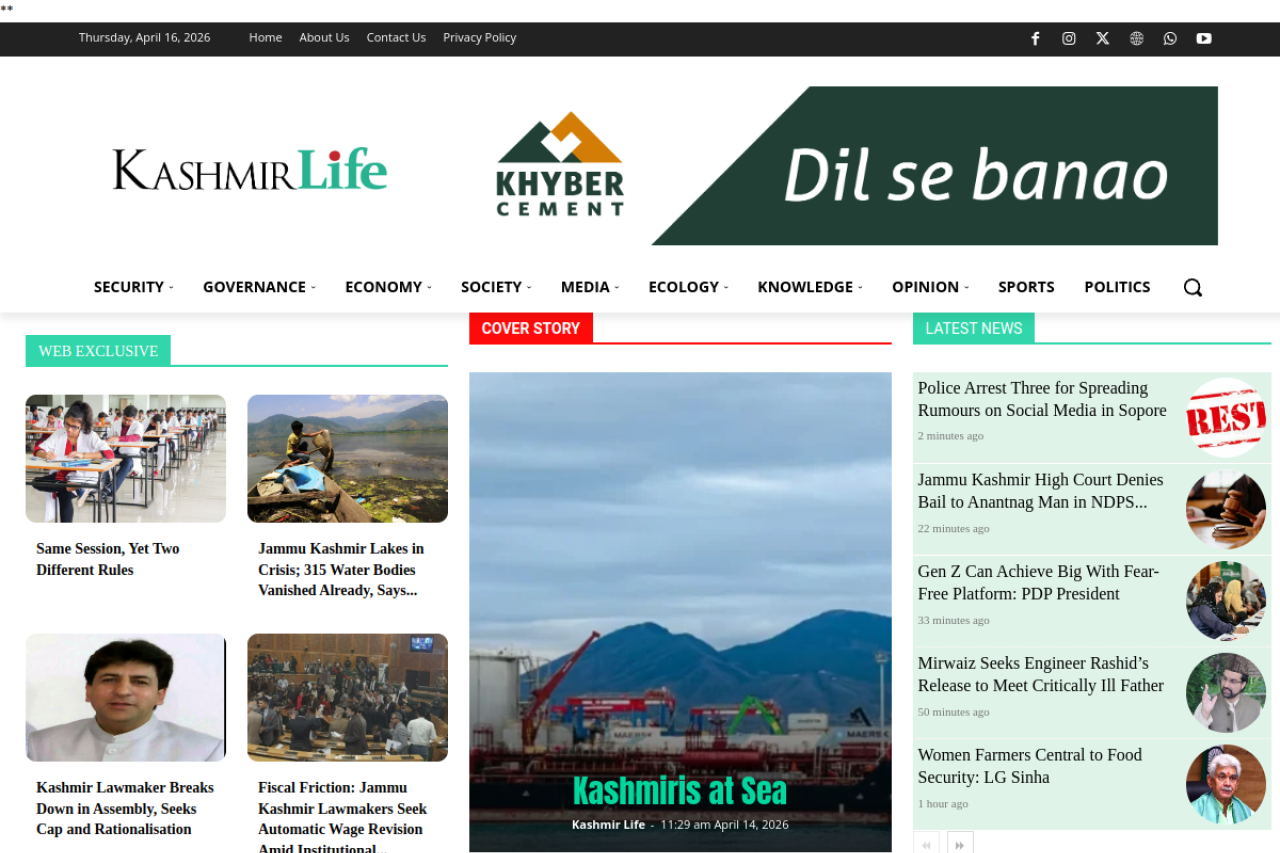This screenshot has height=853, width=1280.
Task: Read Police Arrest Three Sopore headline
Action: [x=1042, y=399]
